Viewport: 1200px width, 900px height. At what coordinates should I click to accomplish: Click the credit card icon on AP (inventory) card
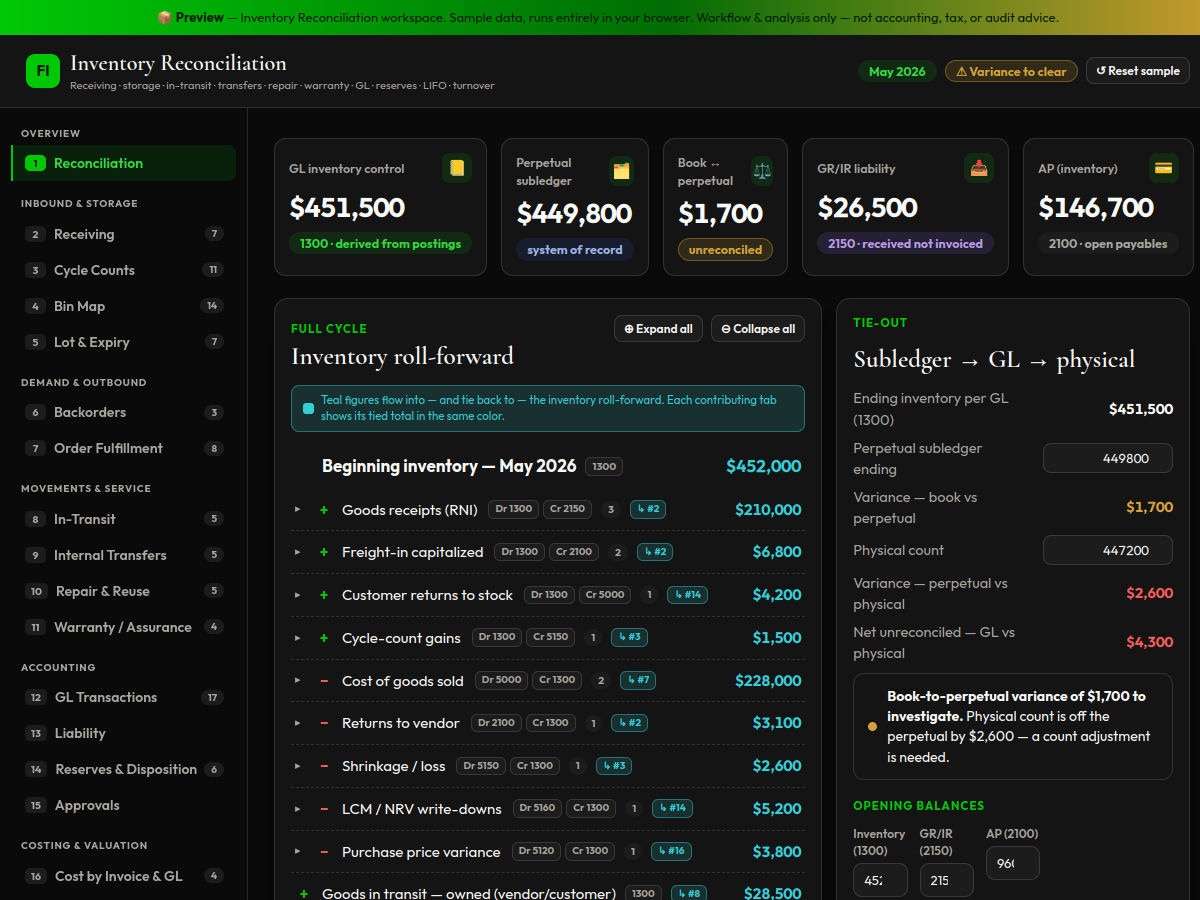1163,168
